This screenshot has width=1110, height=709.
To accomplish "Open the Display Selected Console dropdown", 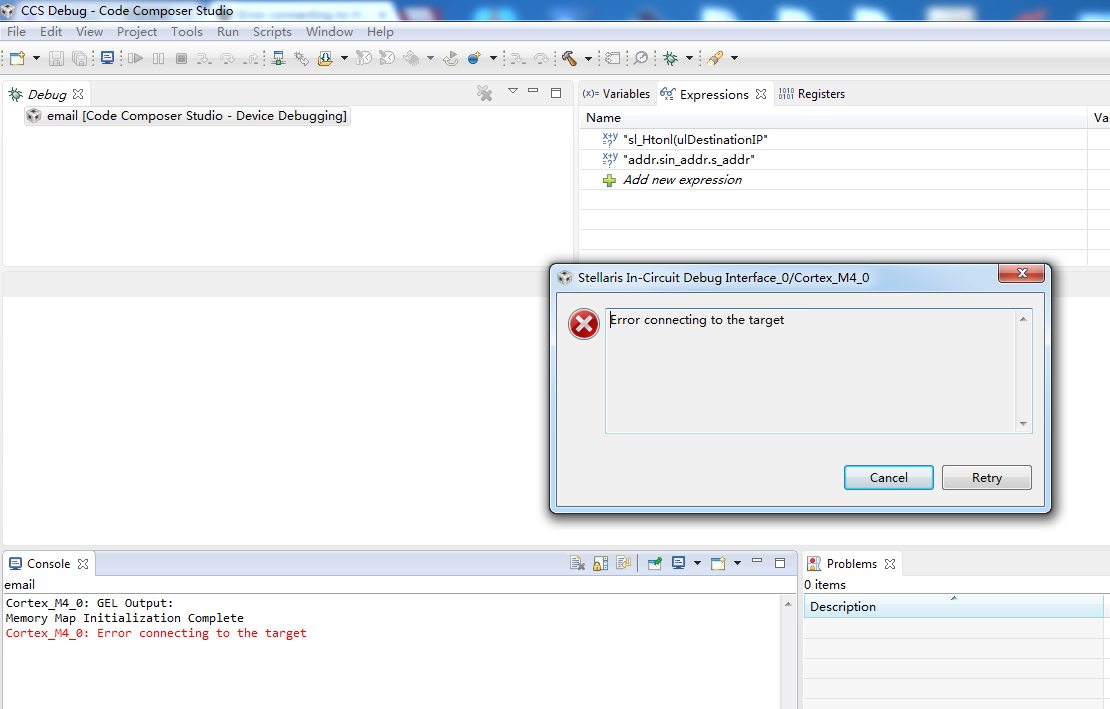I will (697, 563).
